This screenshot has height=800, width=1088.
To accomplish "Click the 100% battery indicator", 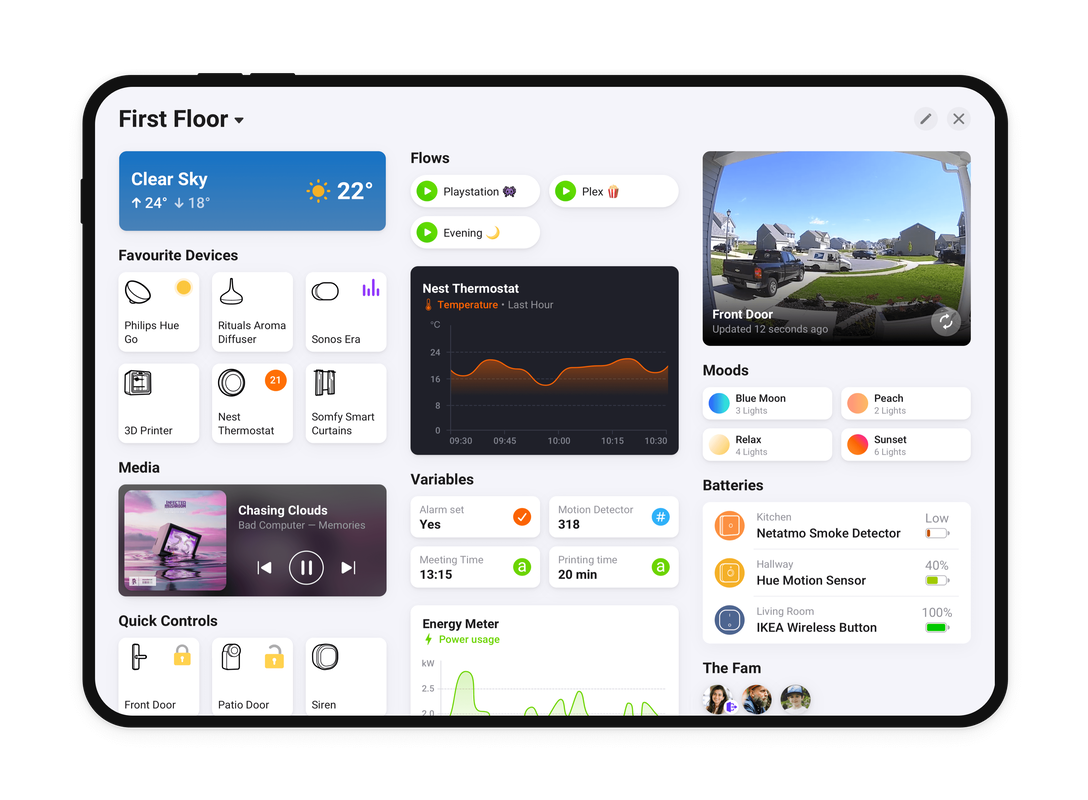I will [937, 627].
